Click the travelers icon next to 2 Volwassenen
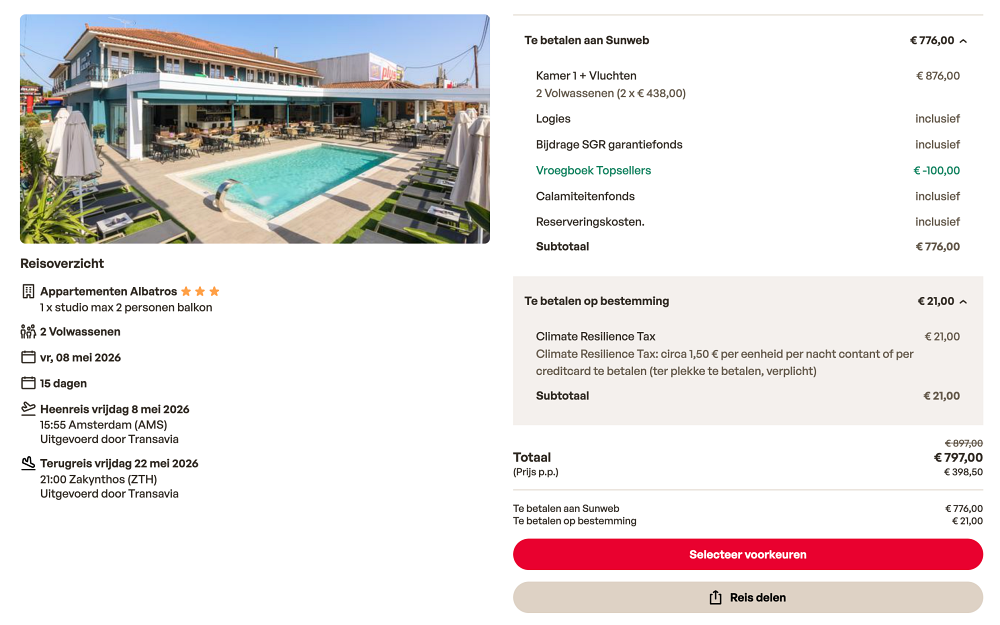Image resolution: width=1000 pixels, height=625 pixels. click(x=28, y=332)
